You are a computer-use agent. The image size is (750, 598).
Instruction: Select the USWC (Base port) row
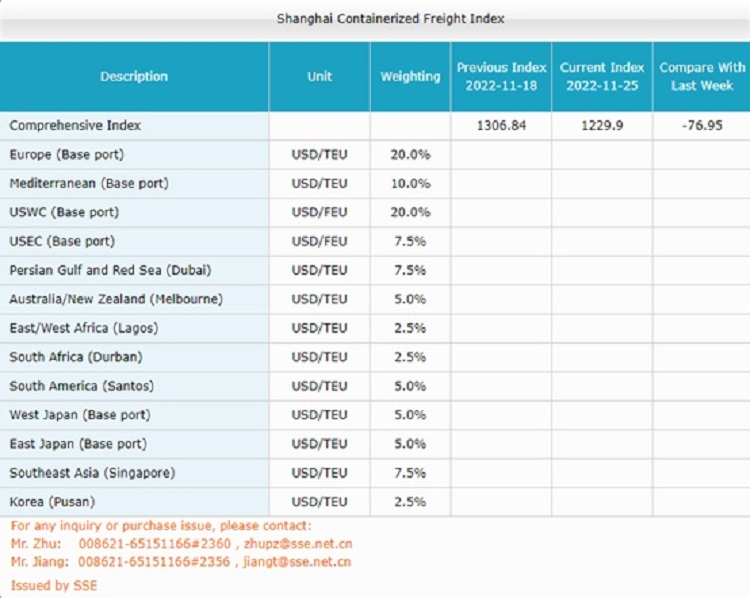coord(64,213)
